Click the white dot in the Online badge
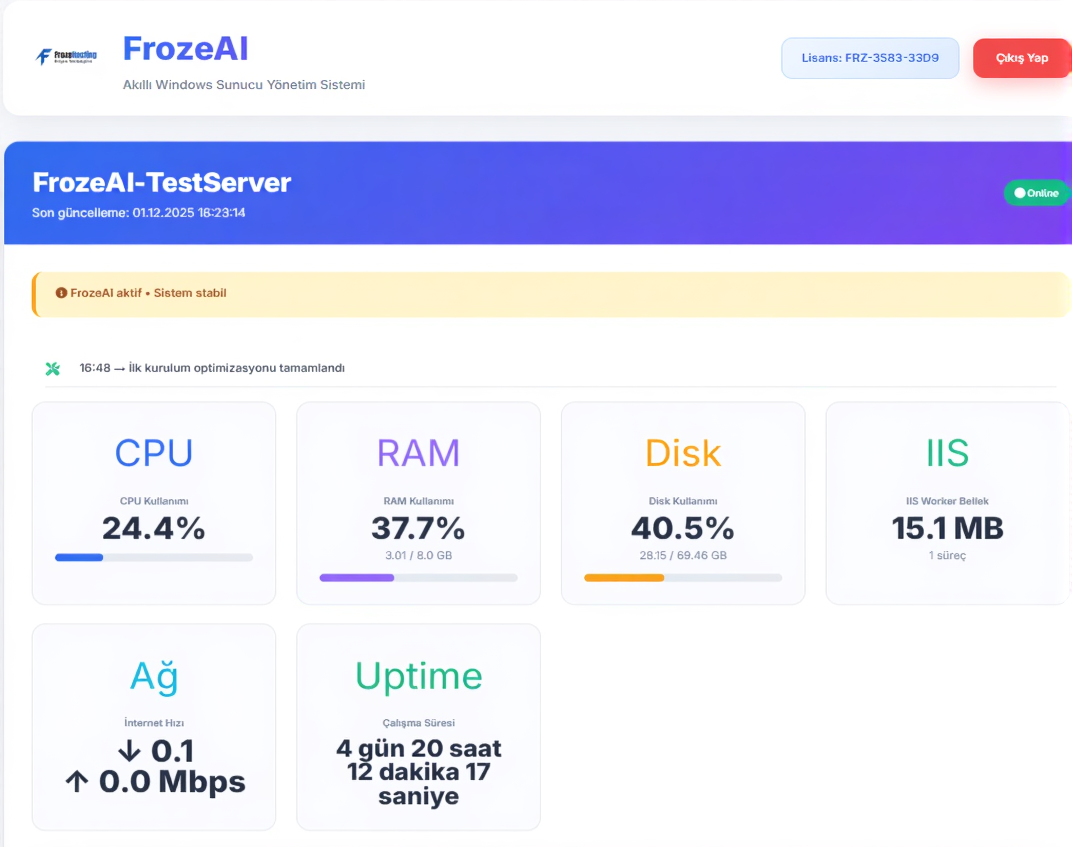Image resolution: width=1072 pixels, height=847 pixels. [1019, 193]
